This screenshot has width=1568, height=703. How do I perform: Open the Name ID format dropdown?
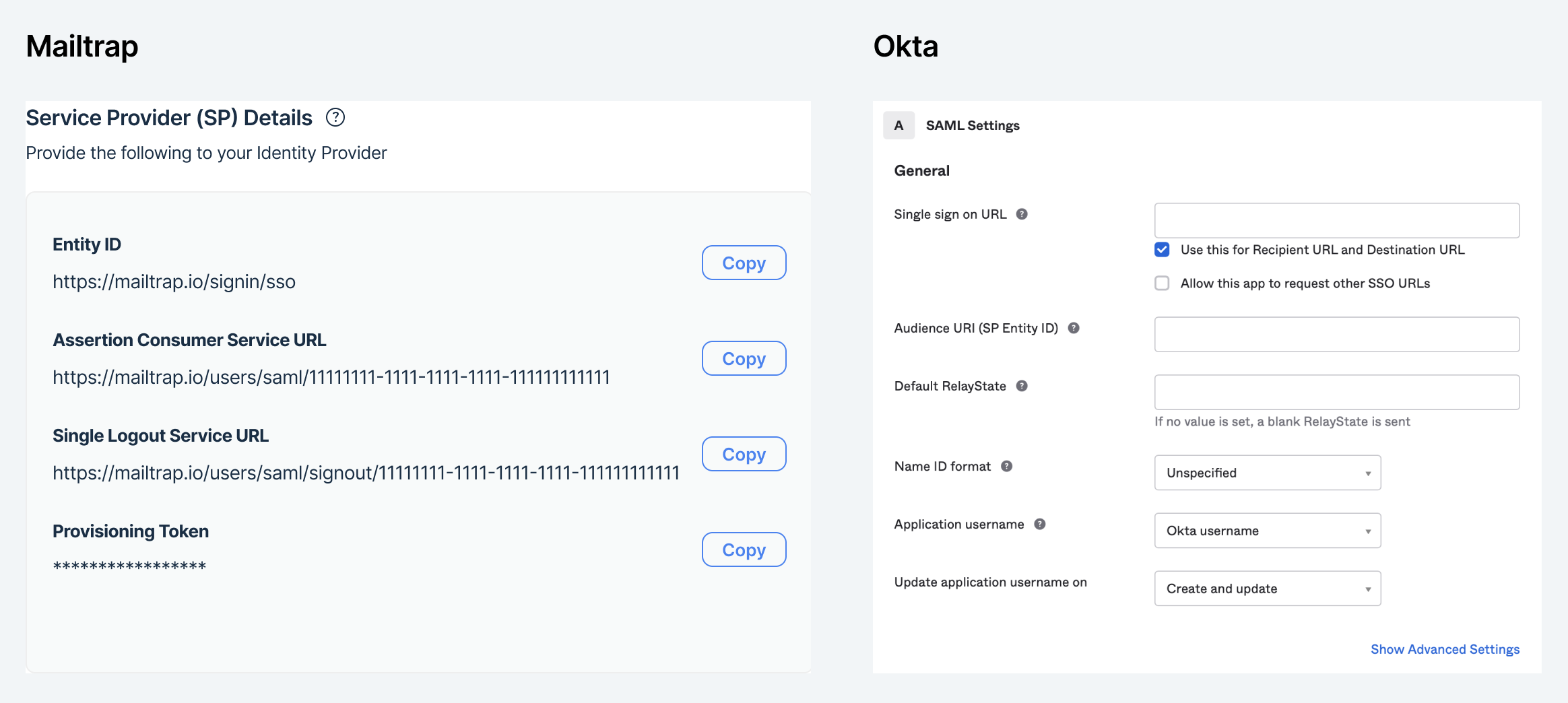click(x=1267, y=473)
